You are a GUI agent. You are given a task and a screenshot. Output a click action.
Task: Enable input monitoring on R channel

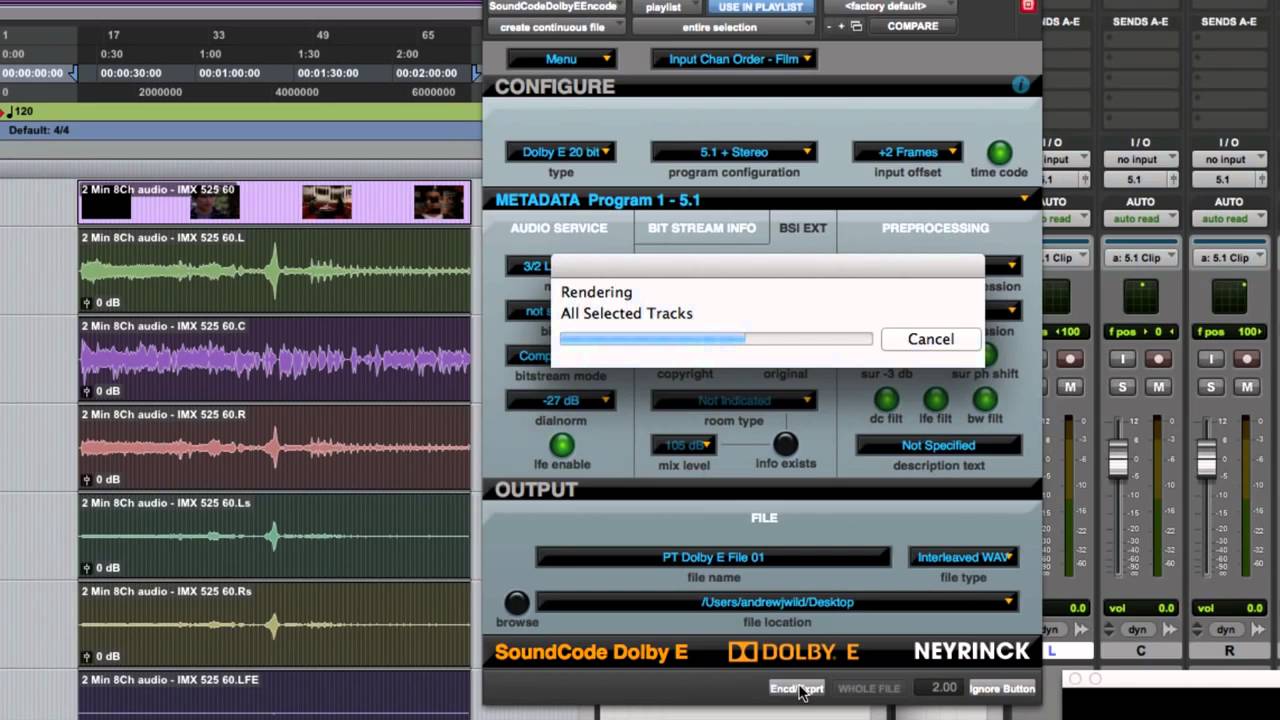(x=1211, y=359)
